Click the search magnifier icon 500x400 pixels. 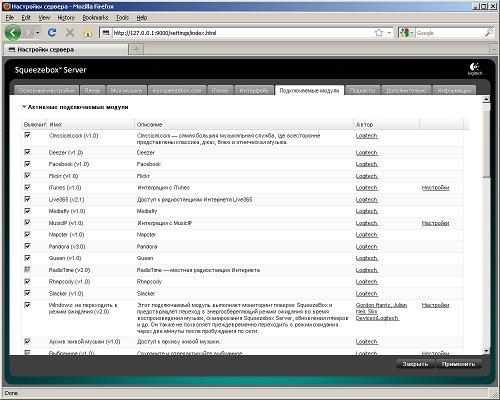489,33
